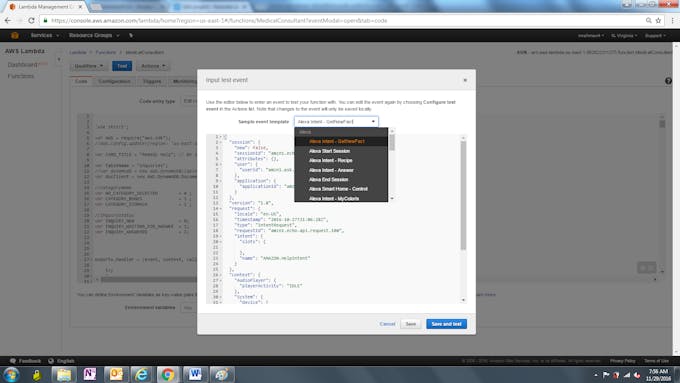Switch to the Triggers tab

[152, 81]
